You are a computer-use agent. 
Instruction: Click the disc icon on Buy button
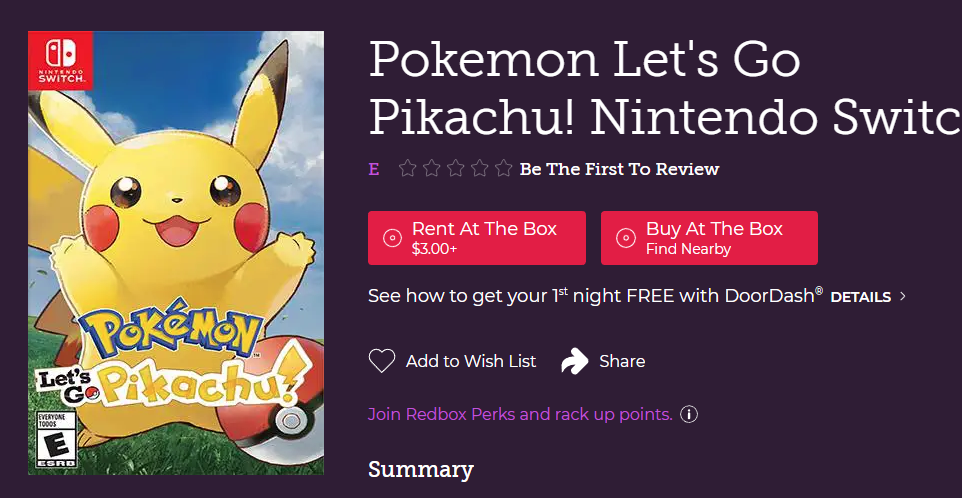point(625,238)
